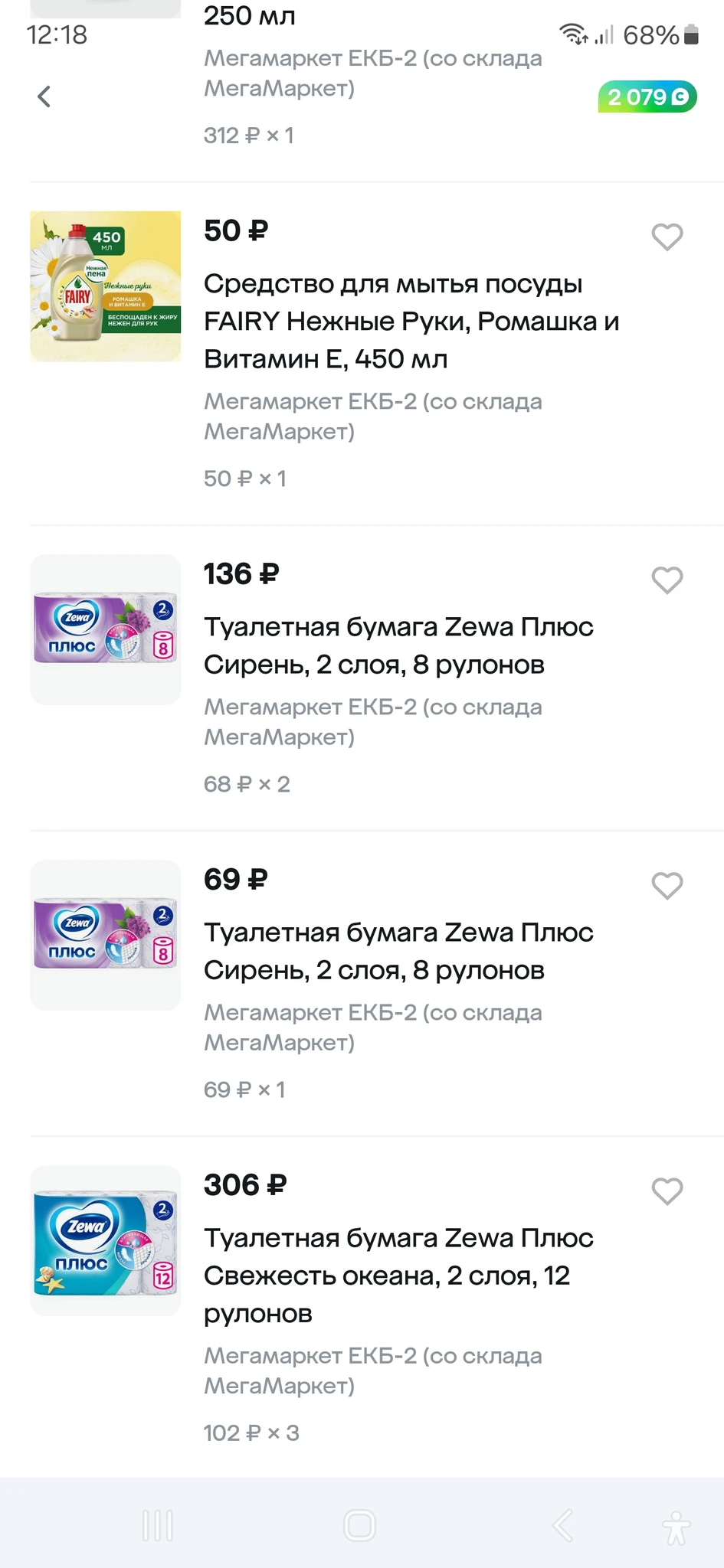Favorite the 69 ₽ Zewa Сирень item
Image resolution: width=724 pixels, height=1568 pixels.
click(667, 886)
